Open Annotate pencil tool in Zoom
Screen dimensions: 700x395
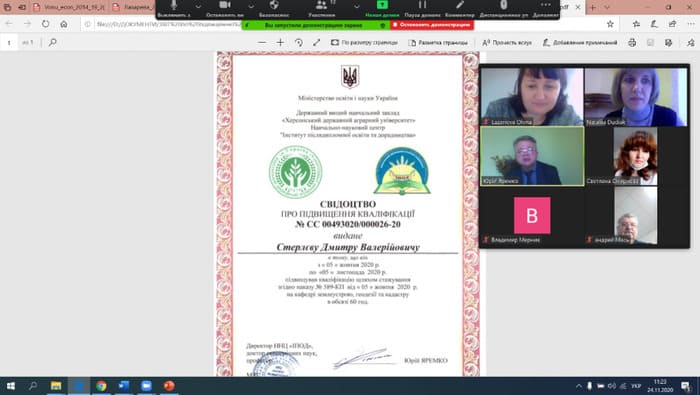pos(460,8)
